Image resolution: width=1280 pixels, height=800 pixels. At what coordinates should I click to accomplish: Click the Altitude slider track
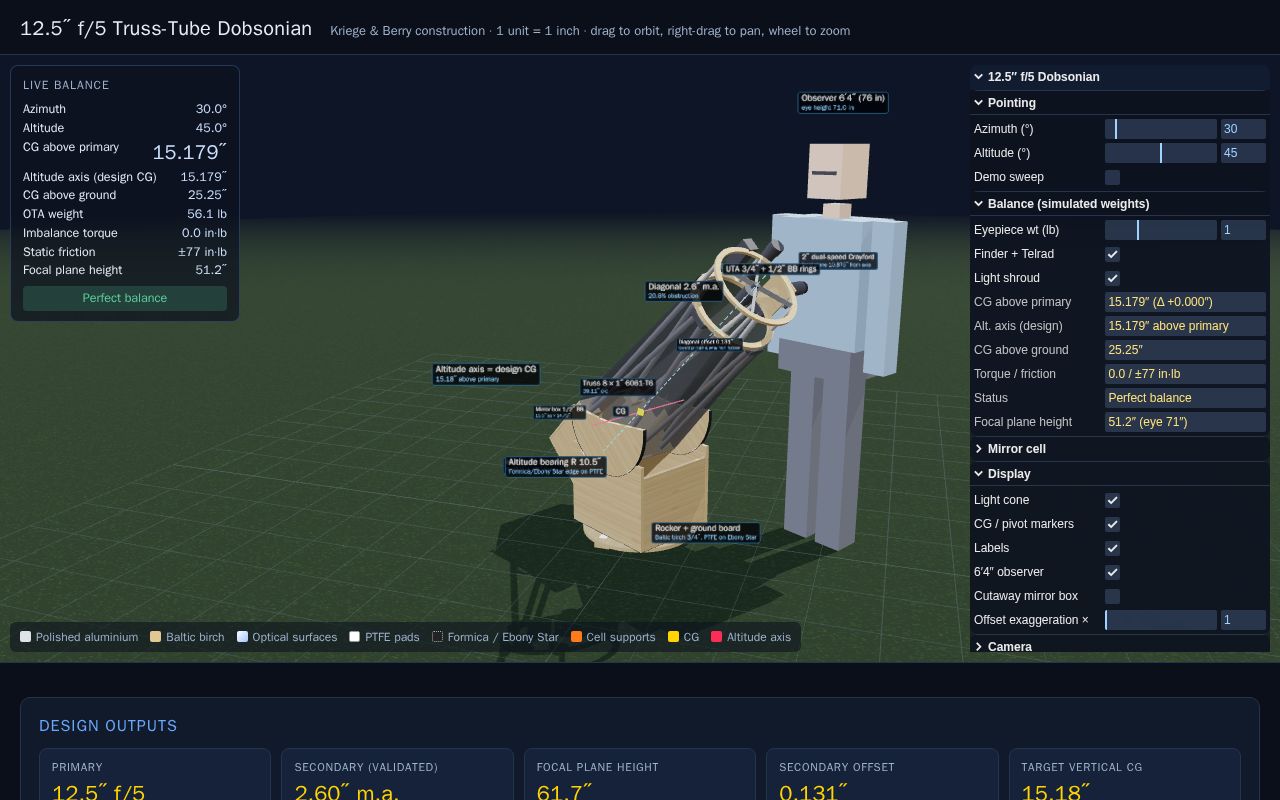tap(1161, 153)
